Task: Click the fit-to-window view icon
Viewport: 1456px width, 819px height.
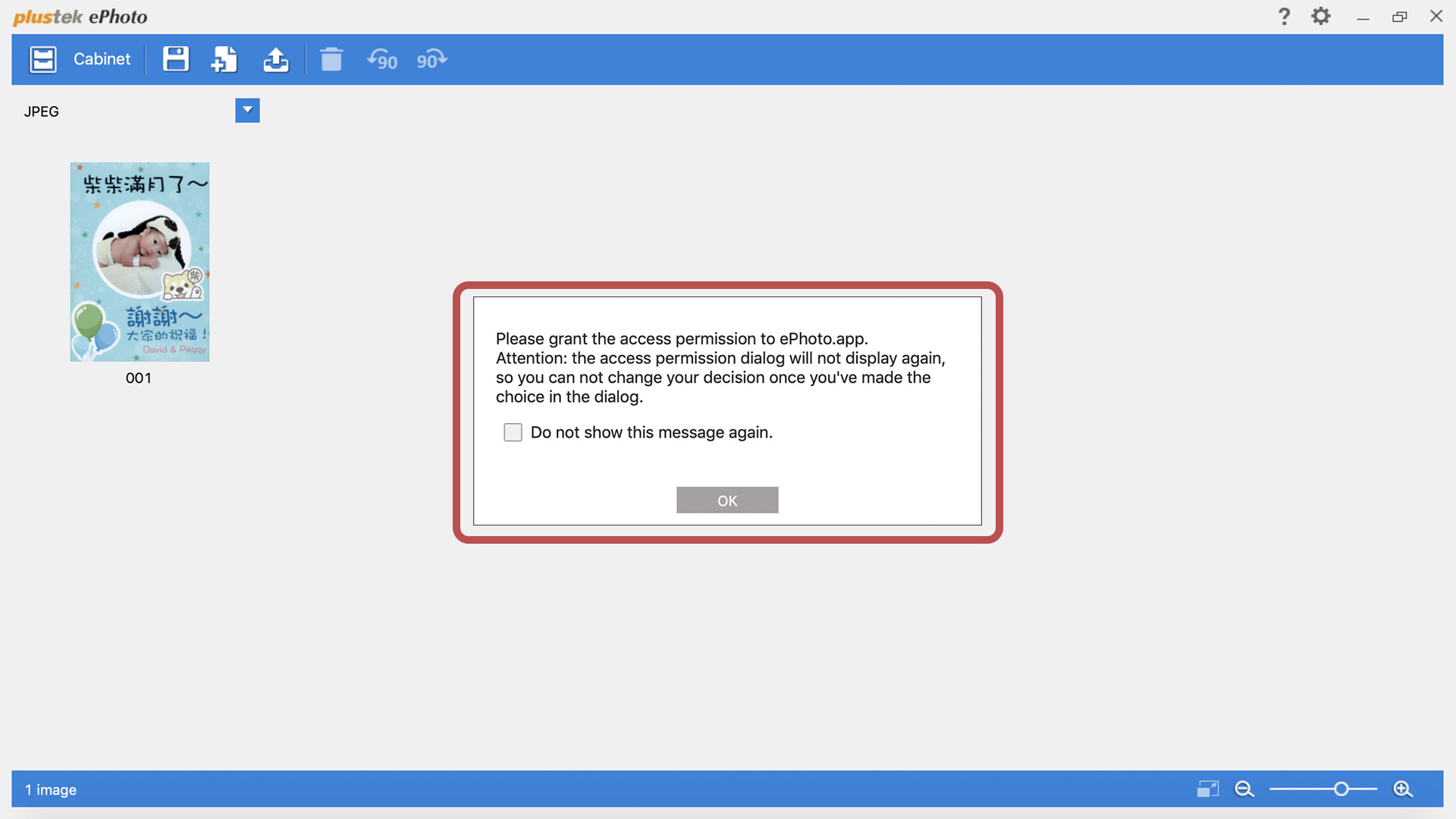Action: click(1208, 789)
